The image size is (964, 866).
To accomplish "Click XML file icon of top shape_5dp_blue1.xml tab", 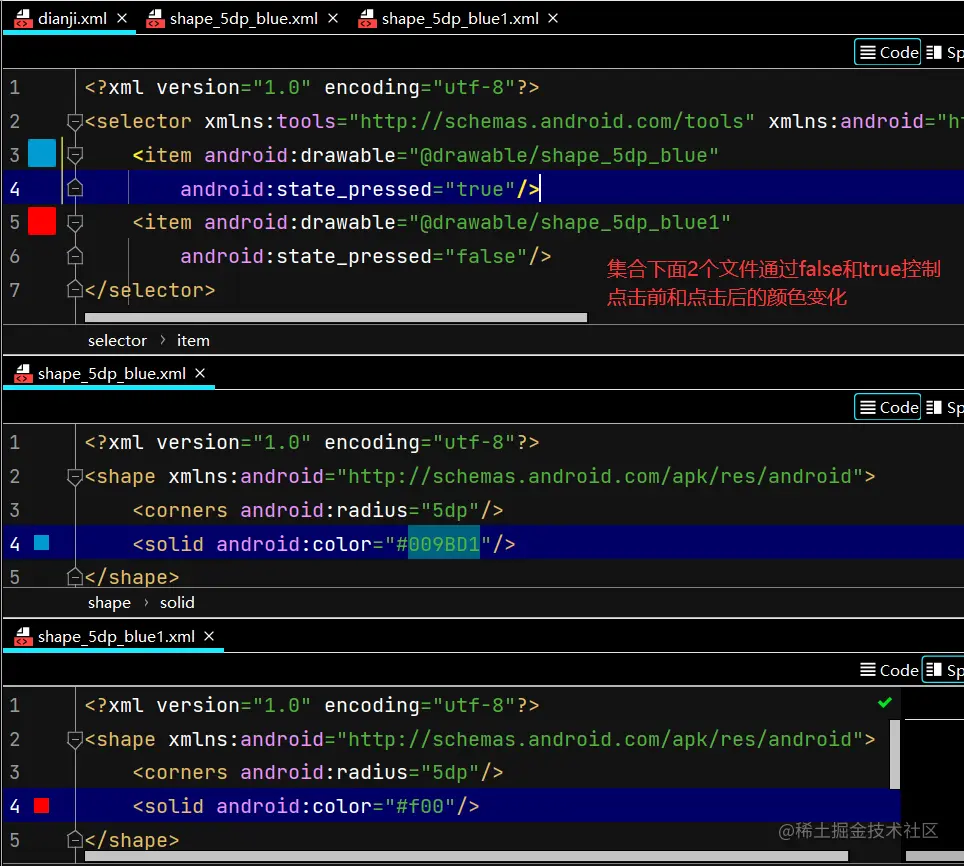I will tap(367, 19).
